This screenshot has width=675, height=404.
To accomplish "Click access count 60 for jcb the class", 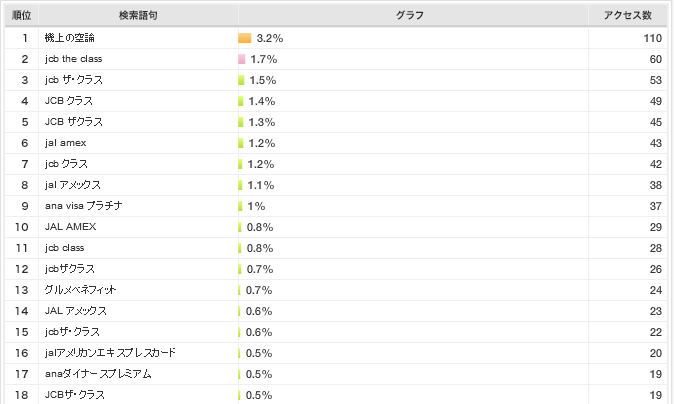I will click(x=656, y=59).
